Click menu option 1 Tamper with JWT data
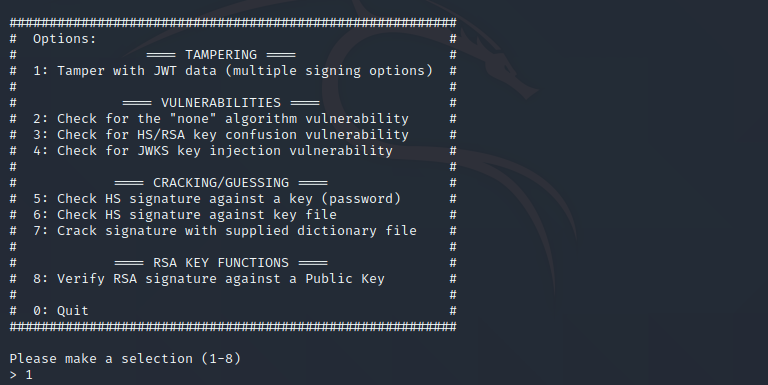This screenshot has height=385, width=768. (x=233, y=71)
